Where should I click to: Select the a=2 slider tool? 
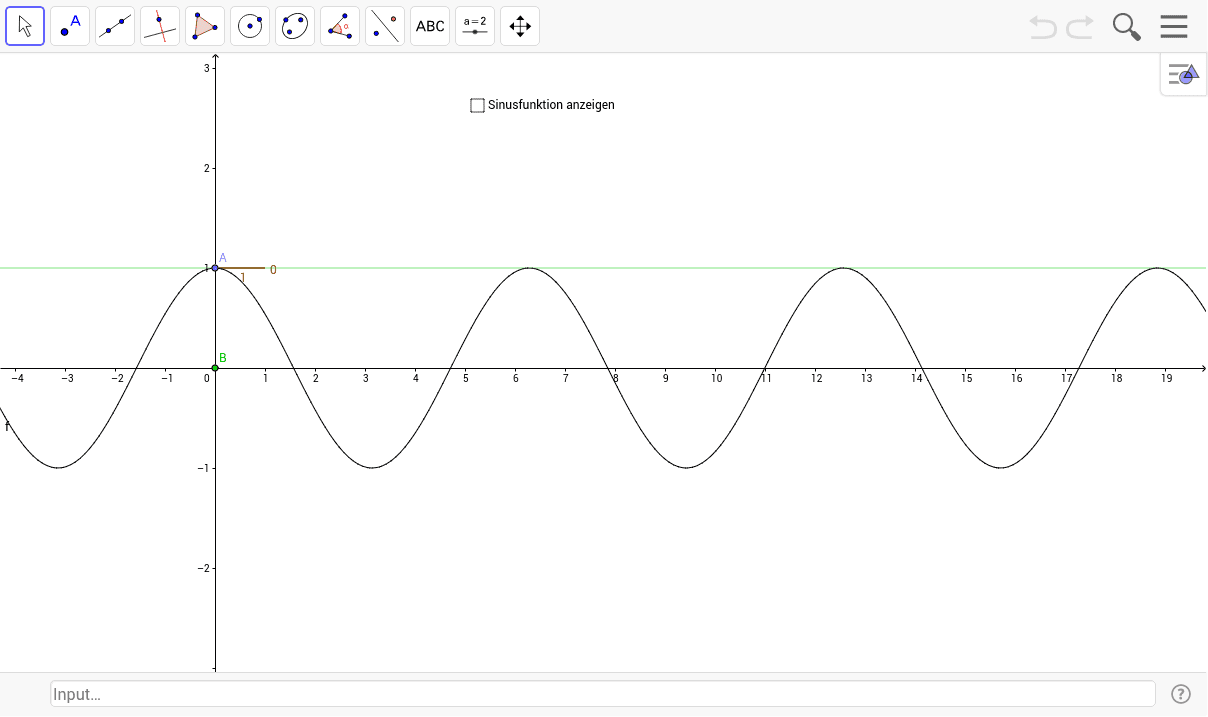point(475,26)
